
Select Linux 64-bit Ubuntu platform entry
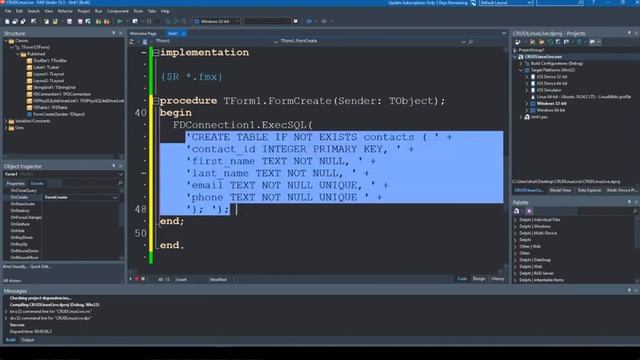tap(584, 97)
